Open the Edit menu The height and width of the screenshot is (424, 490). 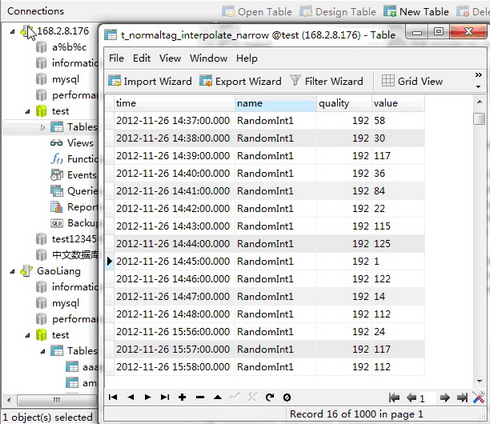[142, 58]
